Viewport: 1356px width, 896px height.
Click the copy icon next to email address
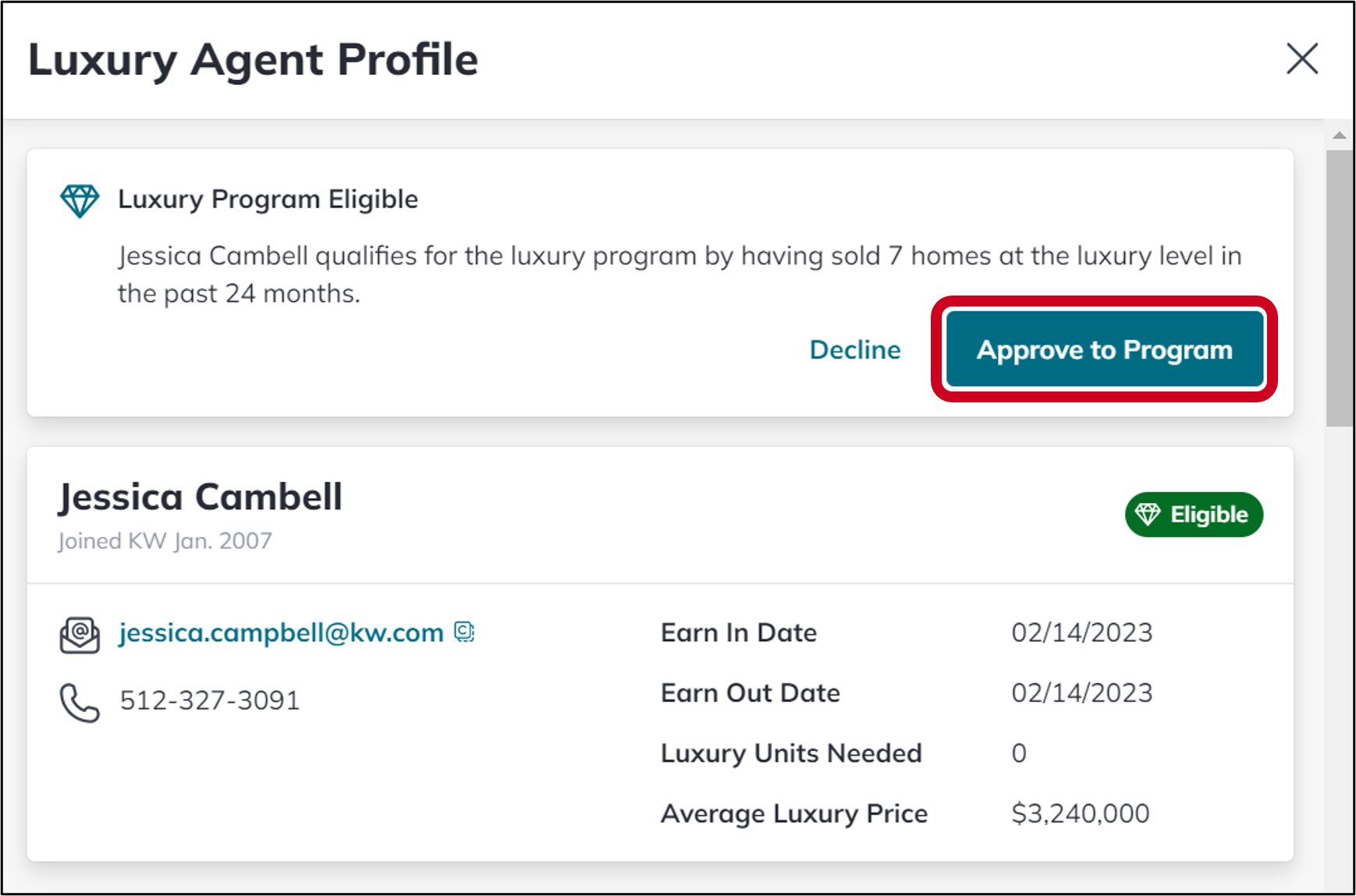point(464,632)
